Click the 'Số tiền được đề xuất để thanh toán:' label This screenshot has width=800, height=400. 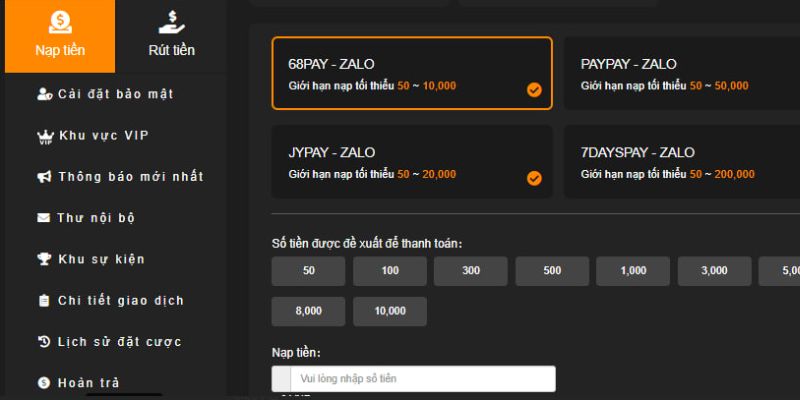tap(366, 244)
